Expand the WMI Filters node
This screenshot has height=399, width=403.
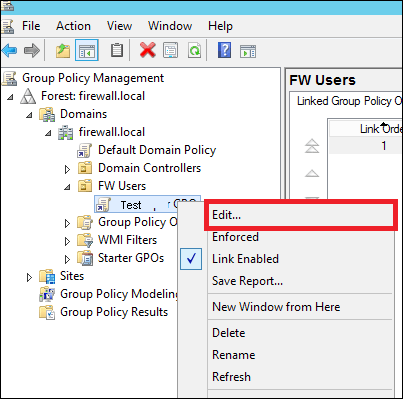[x=67, y=241]
